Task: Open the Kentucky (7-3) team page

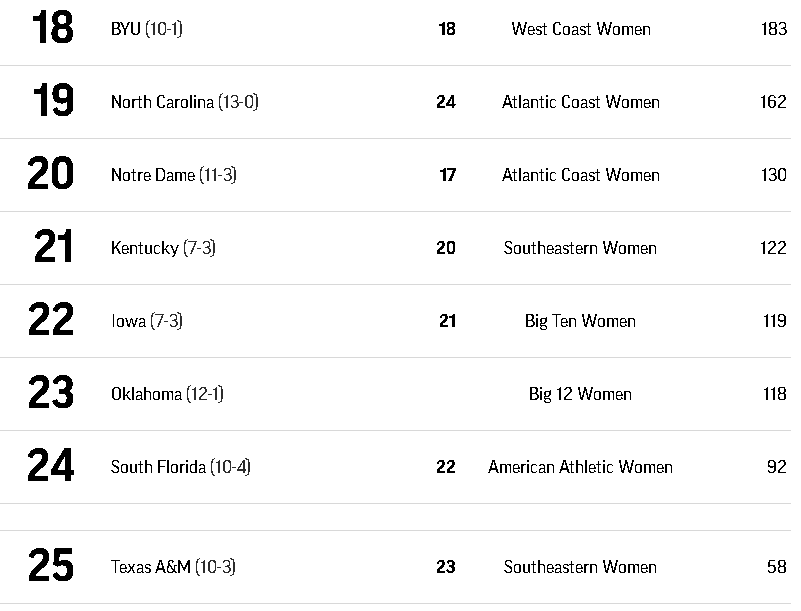Action: pos(163,248)
